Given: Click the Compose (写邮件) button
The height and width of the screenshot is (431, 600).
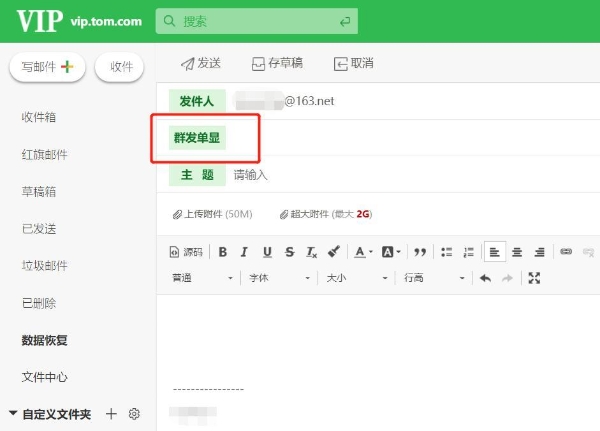Looking at the screenshot, I should pyautogui.click(x=47, y=67).
